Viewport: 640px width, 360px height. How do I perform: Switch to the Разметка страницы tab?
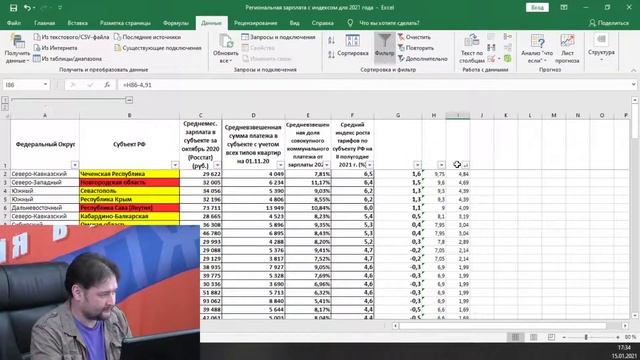[x=125, y=23]
